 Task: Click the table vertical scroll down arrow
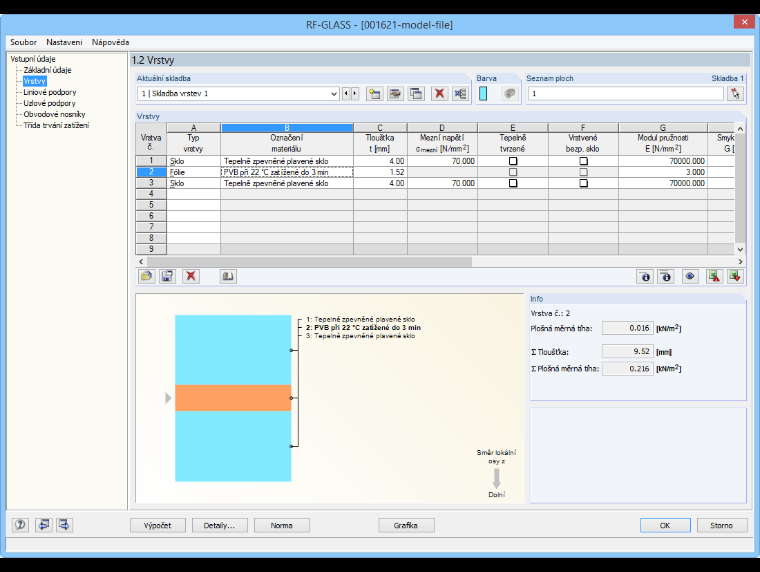(x=740, y=250)
